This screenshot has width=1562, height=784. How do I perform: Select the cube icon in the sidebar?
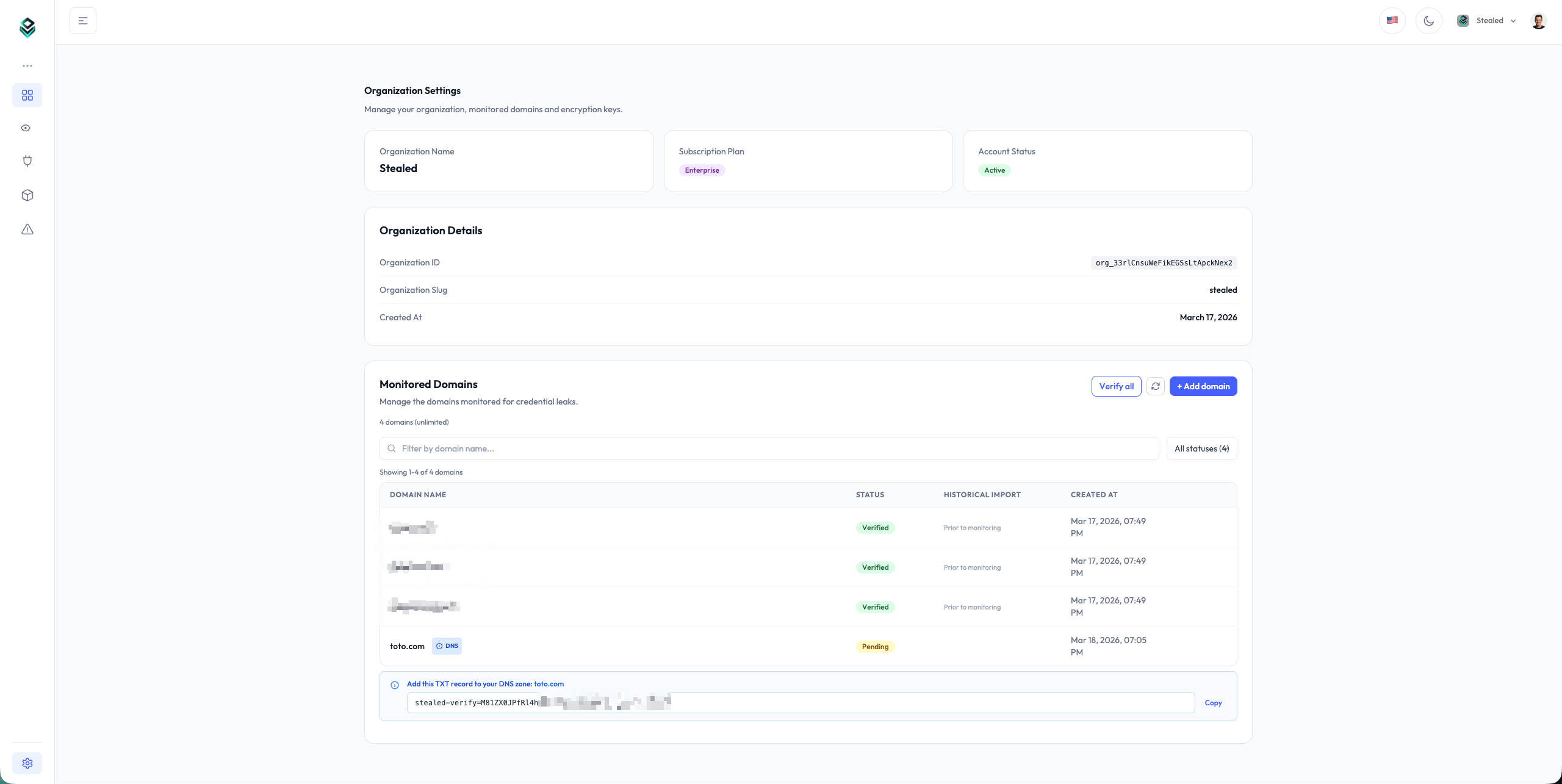(x=27, y=195)
